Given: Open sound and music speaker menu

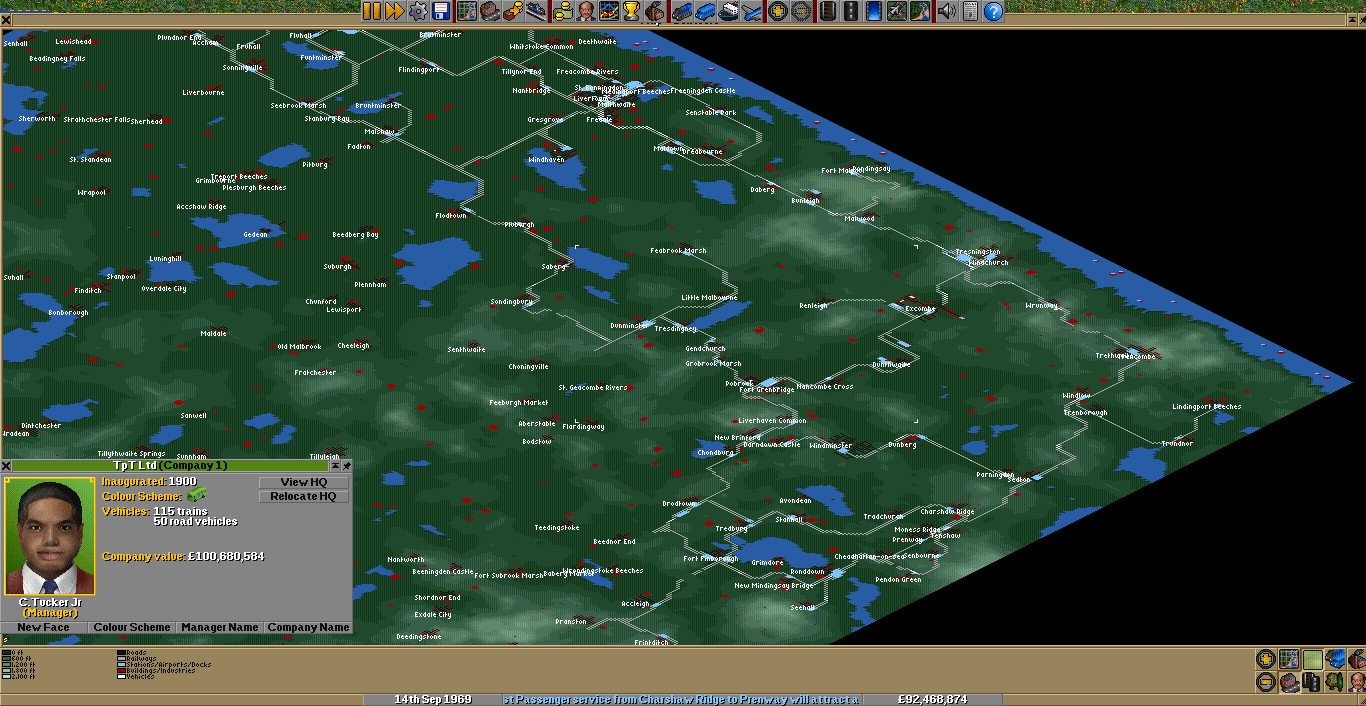Looking at the screenshot, I should 945,11.
